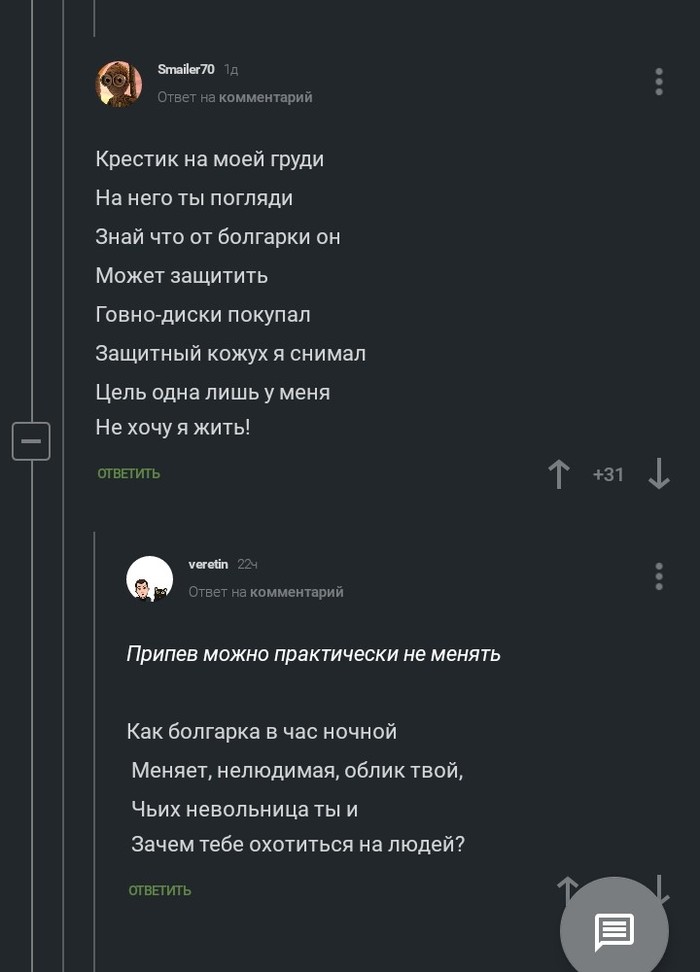Open veretin's profile avatar

tap(150, 578)
